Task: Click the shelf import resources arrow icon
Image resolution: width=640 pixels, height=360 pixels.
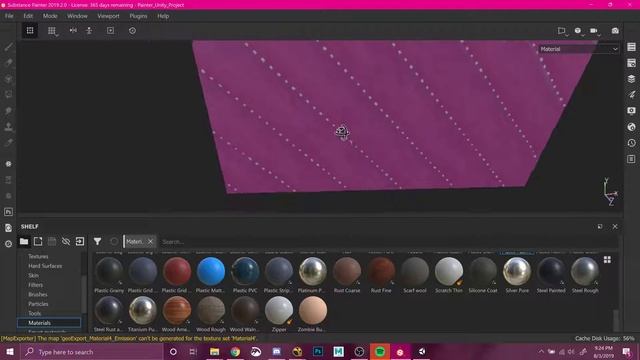Action: click(80, 242)
